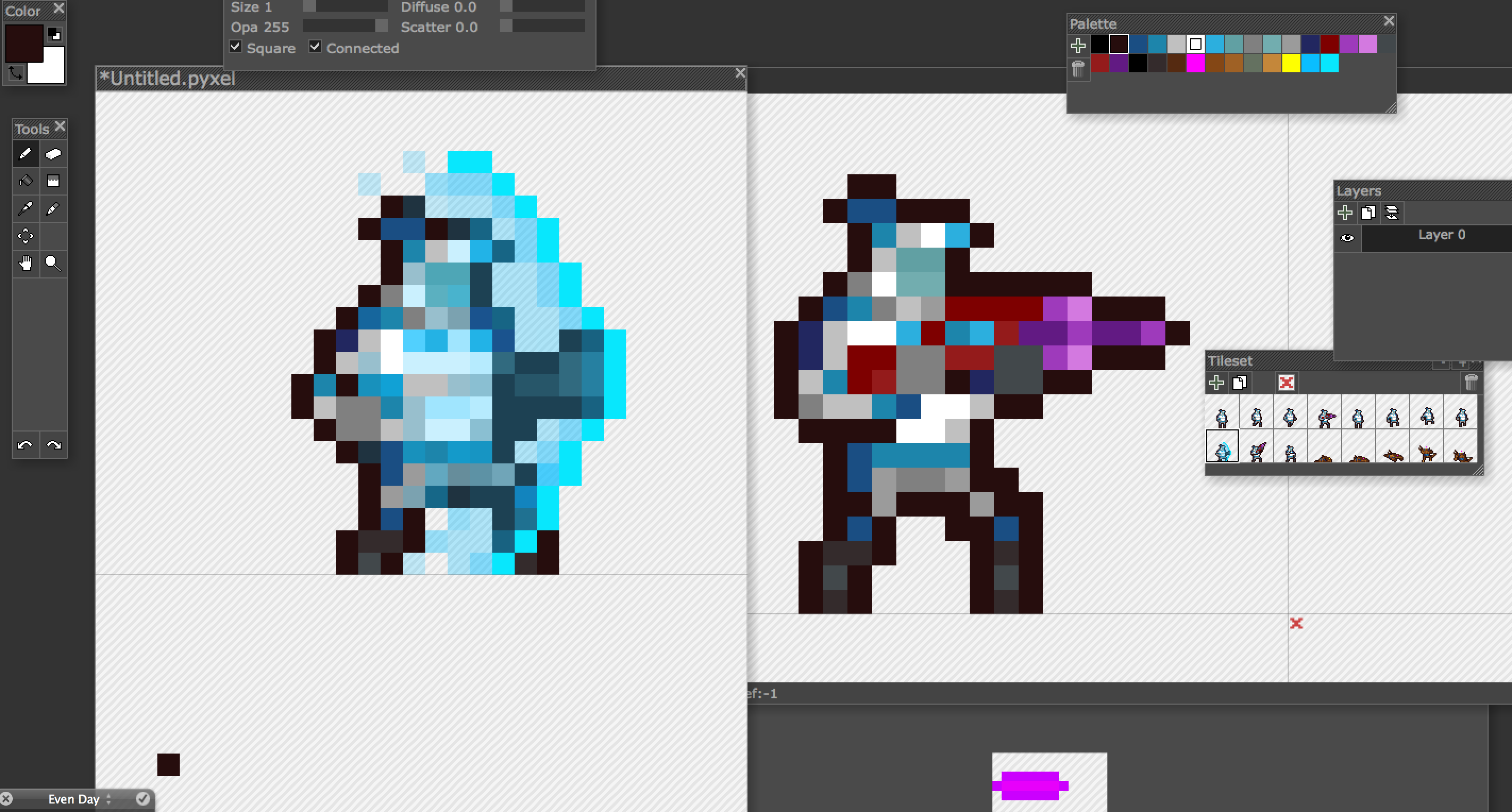Open the Even Day selector stepper
The image size is (1512, 812).
pos(108,799)
